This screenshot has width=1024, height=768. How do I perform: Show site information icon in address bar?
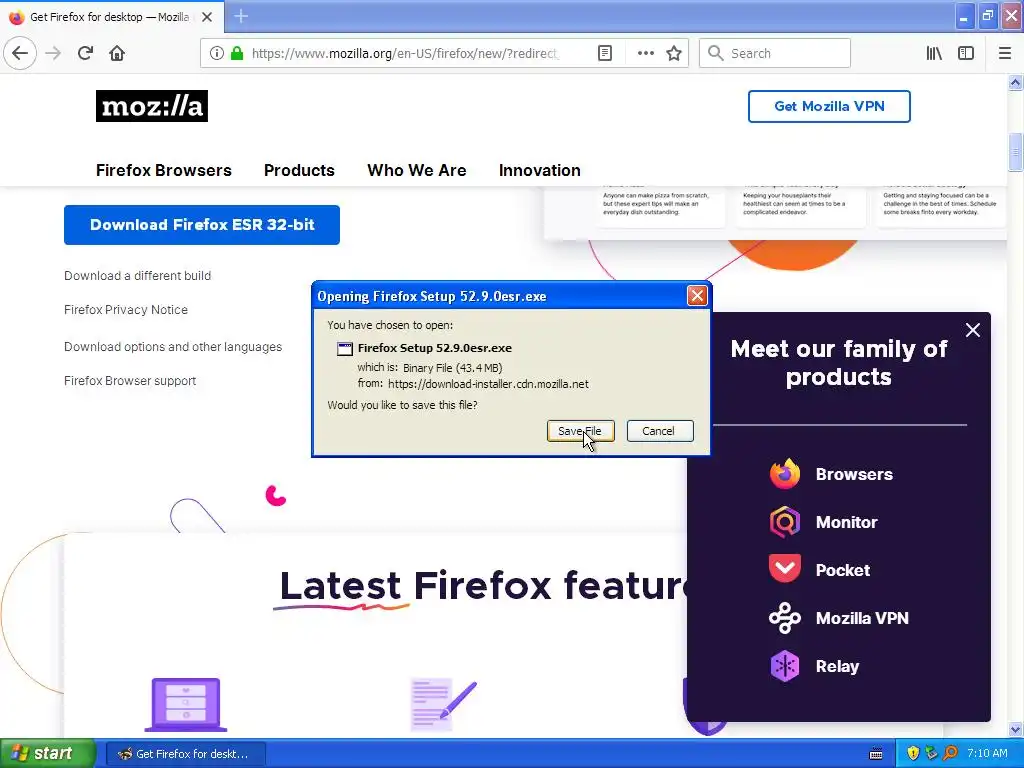coord(217,53)
